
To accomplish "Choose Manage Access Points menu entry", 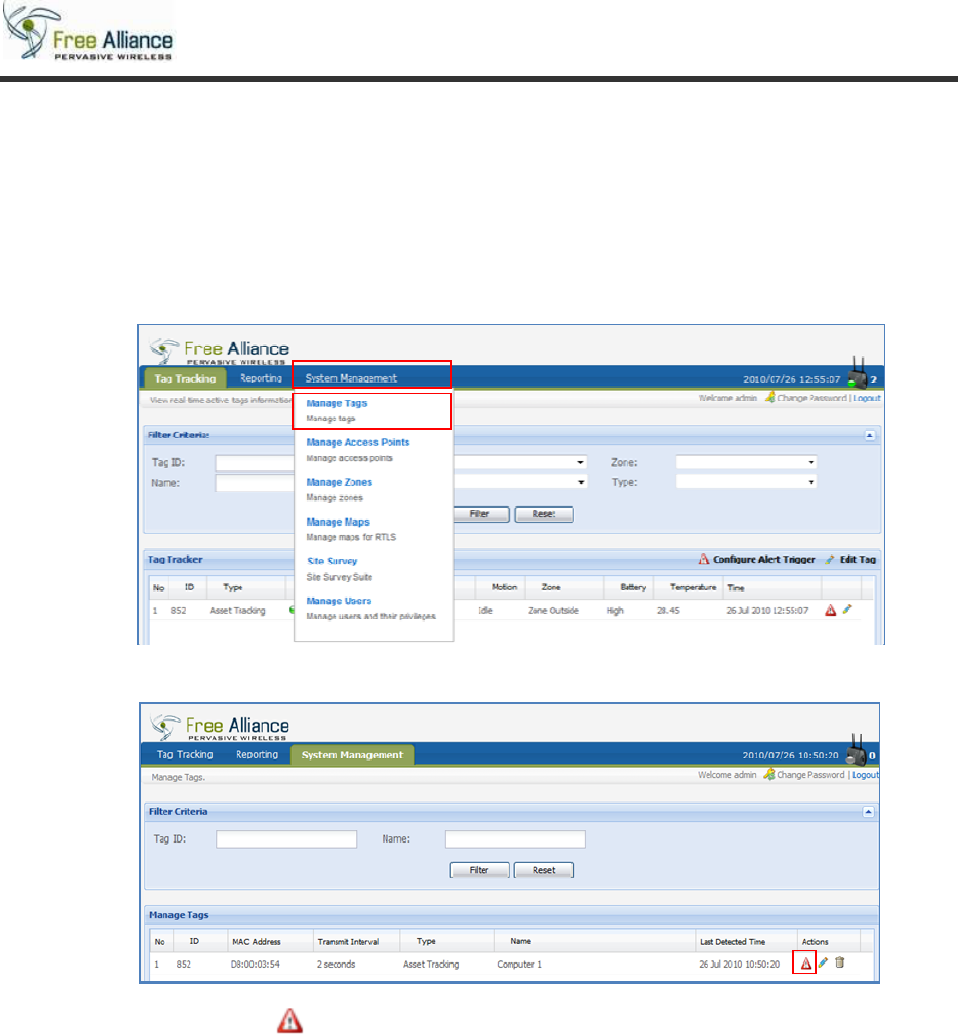I will click(x=357, y=442).
